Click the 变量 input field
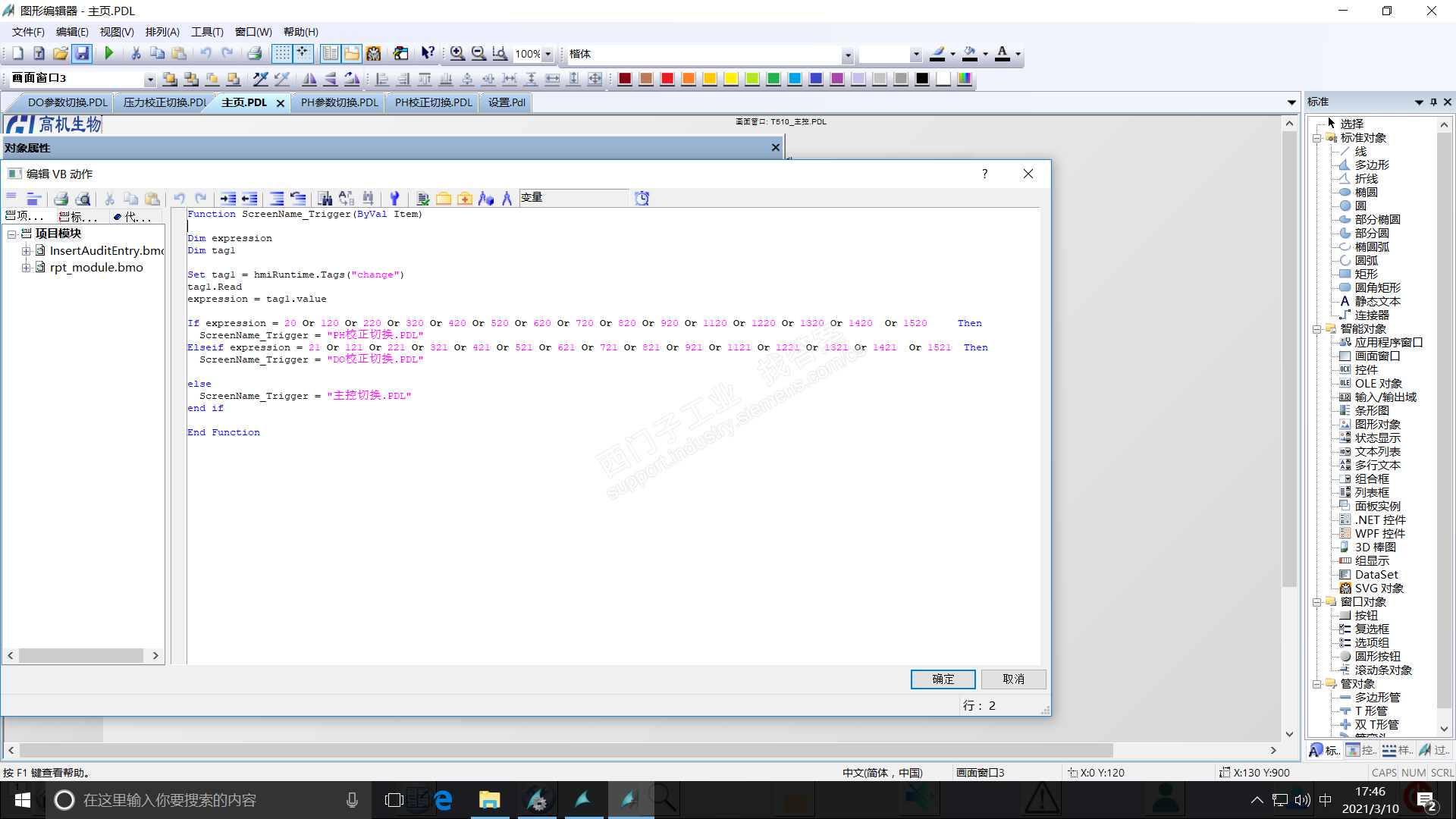This screenshot has width=1456, height=819. [574, 198]
